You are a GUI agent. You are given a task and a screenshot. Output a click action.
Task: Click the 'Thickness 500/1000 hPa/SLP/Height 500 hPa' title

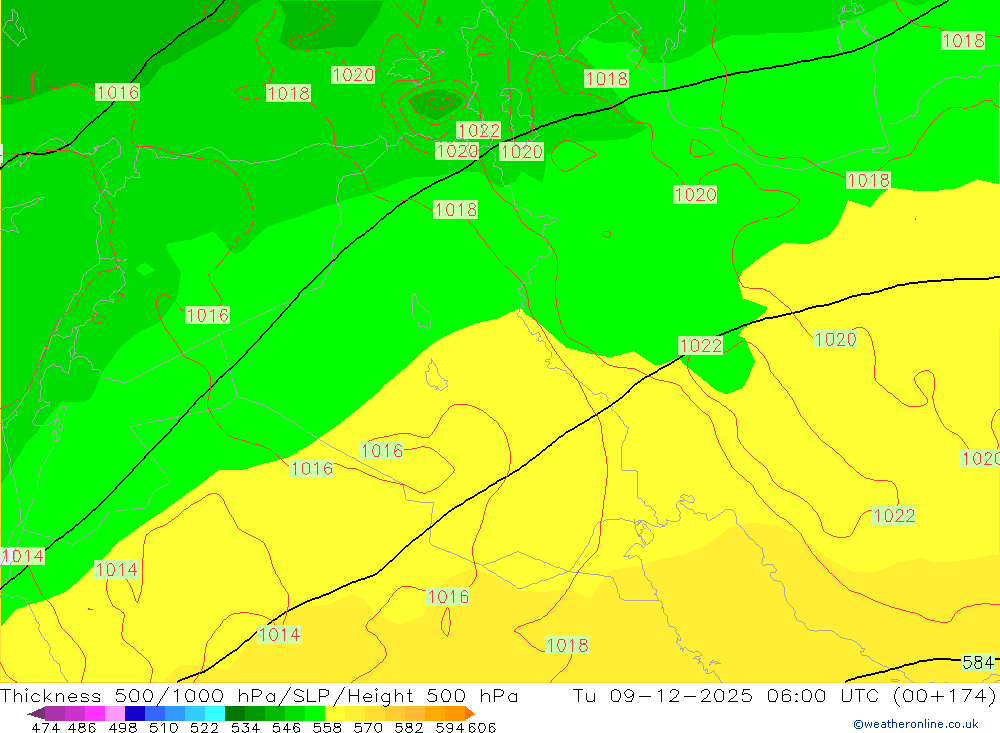(259, 695)
